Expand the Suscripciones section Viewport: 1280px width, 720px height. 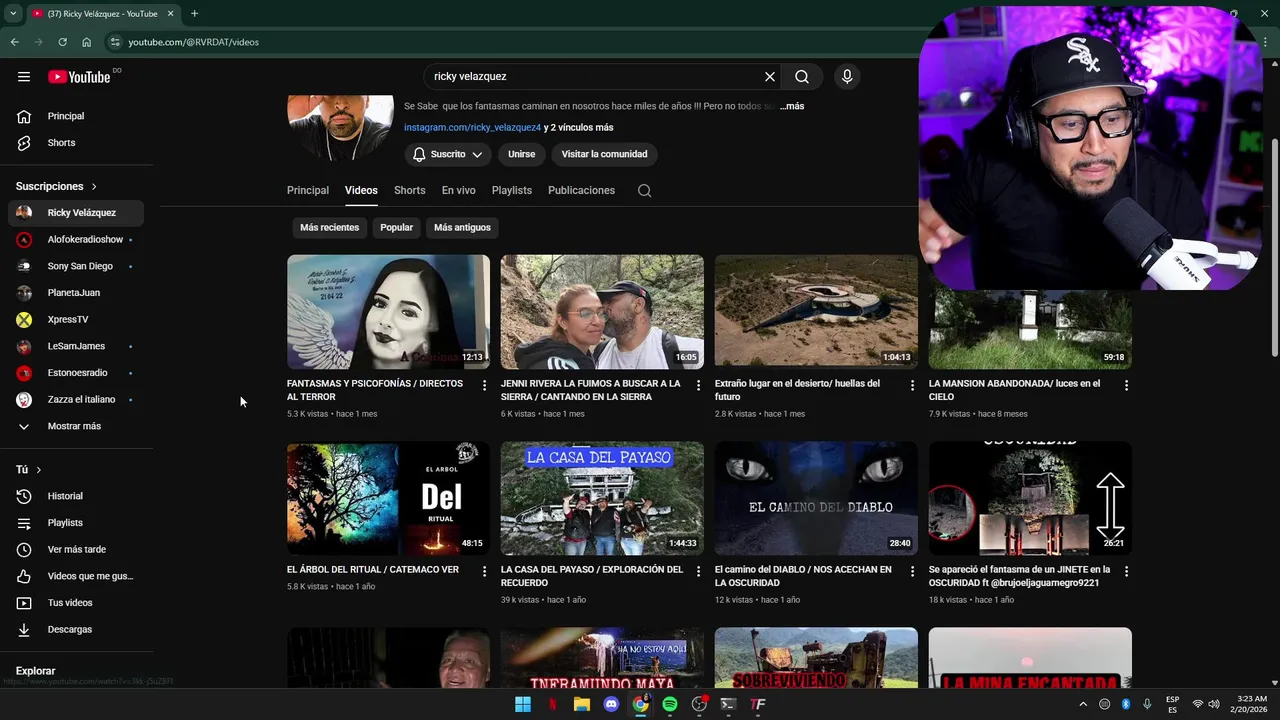point(56,186)
